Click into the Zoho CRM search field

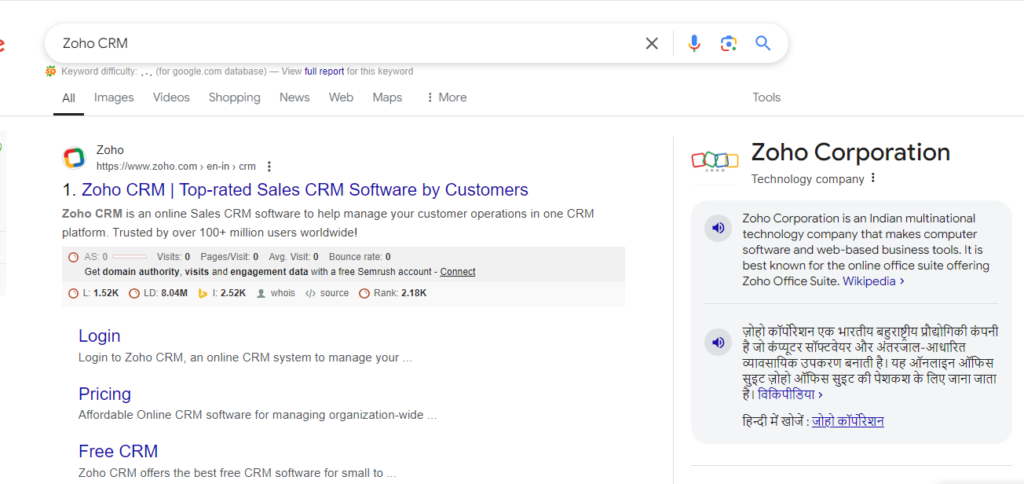pos(346,44)
